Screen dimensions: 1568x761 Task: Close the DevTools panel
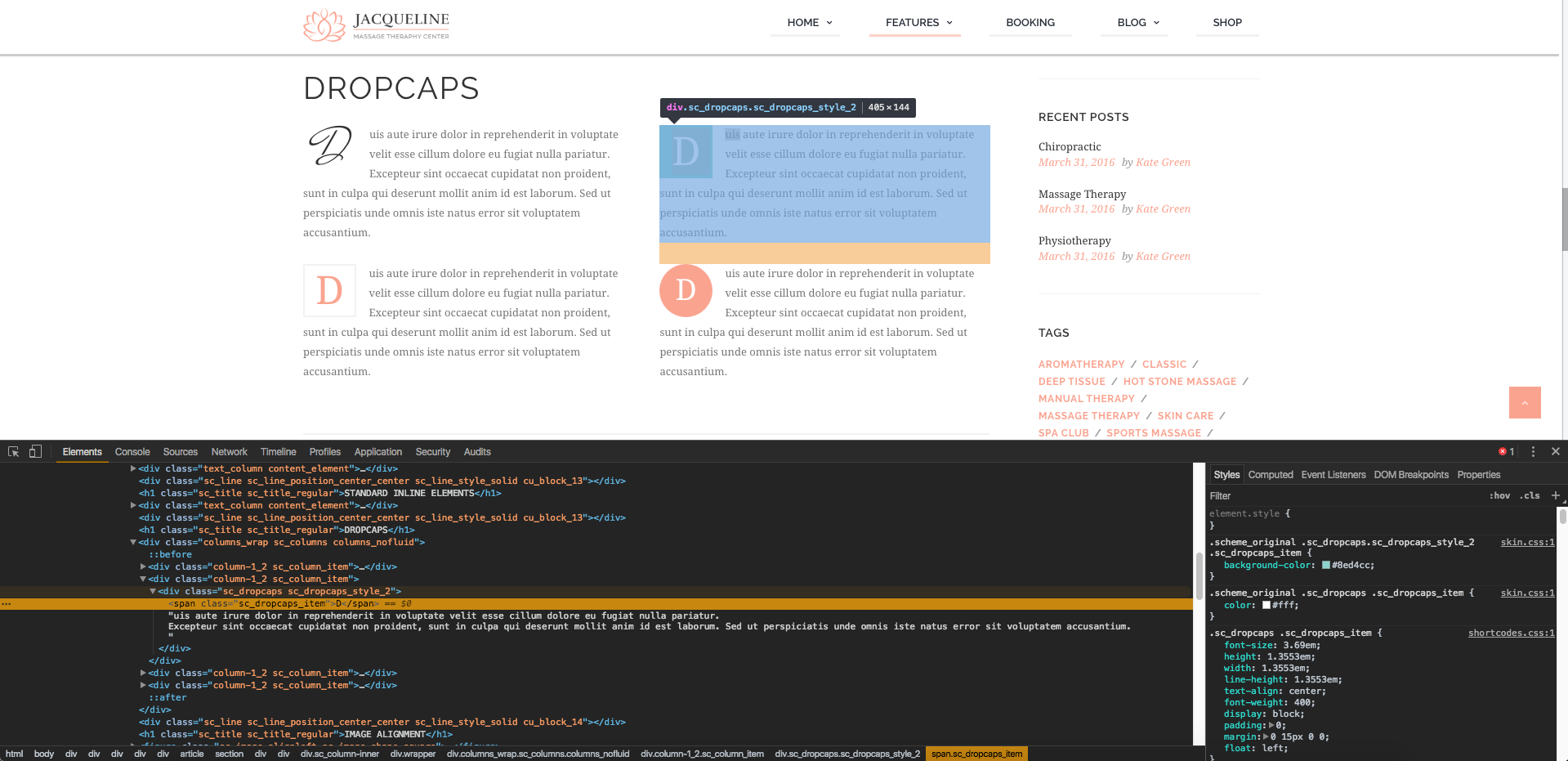[1556, 452]
